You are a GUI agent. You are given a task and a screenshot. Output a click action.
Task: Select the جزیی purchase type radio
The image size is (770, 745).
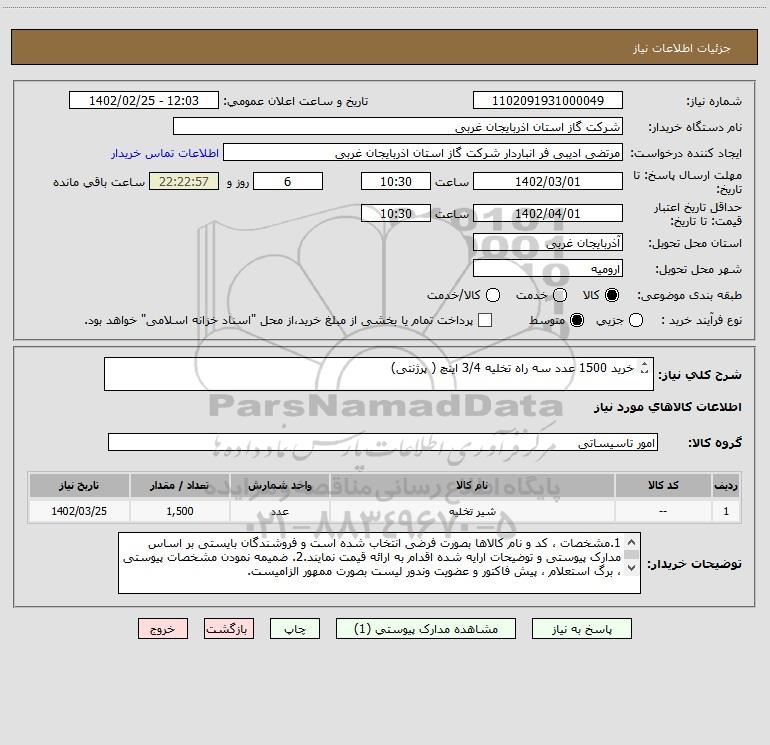coord(635,320)
